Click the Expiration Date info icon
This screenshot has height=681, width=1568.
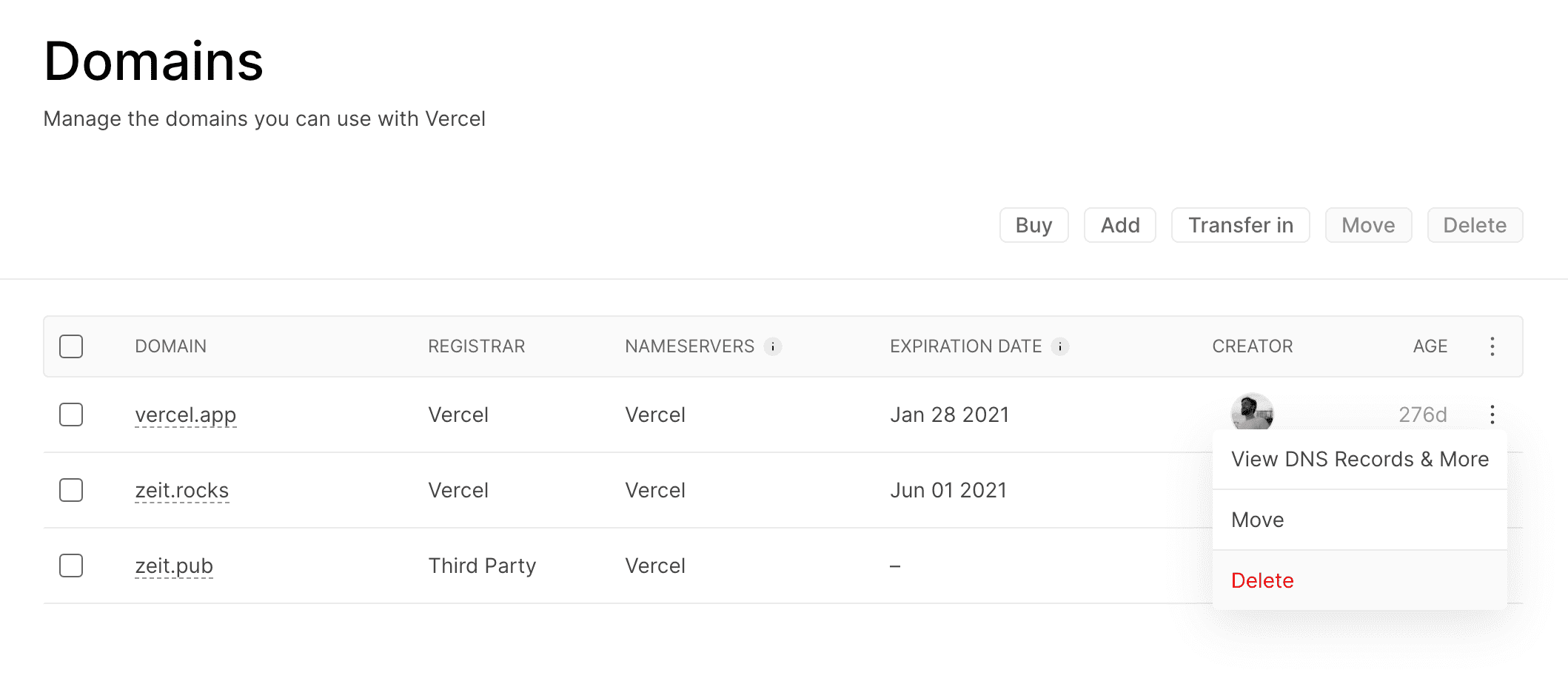[1060, 346]
